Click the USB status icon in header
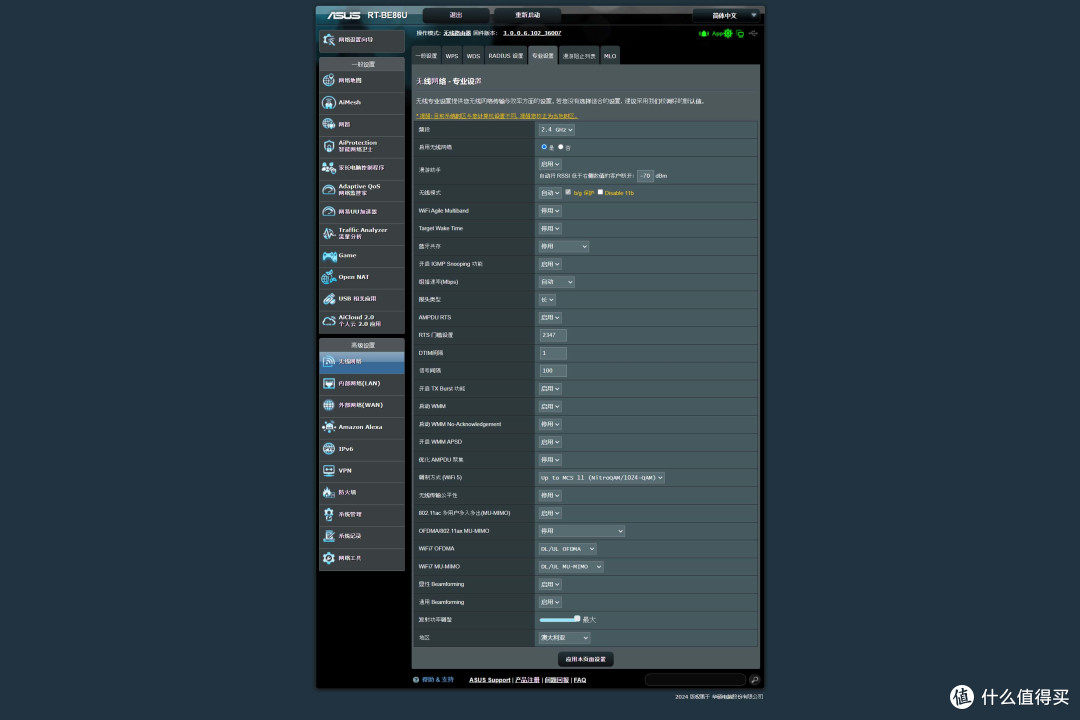 754,33
